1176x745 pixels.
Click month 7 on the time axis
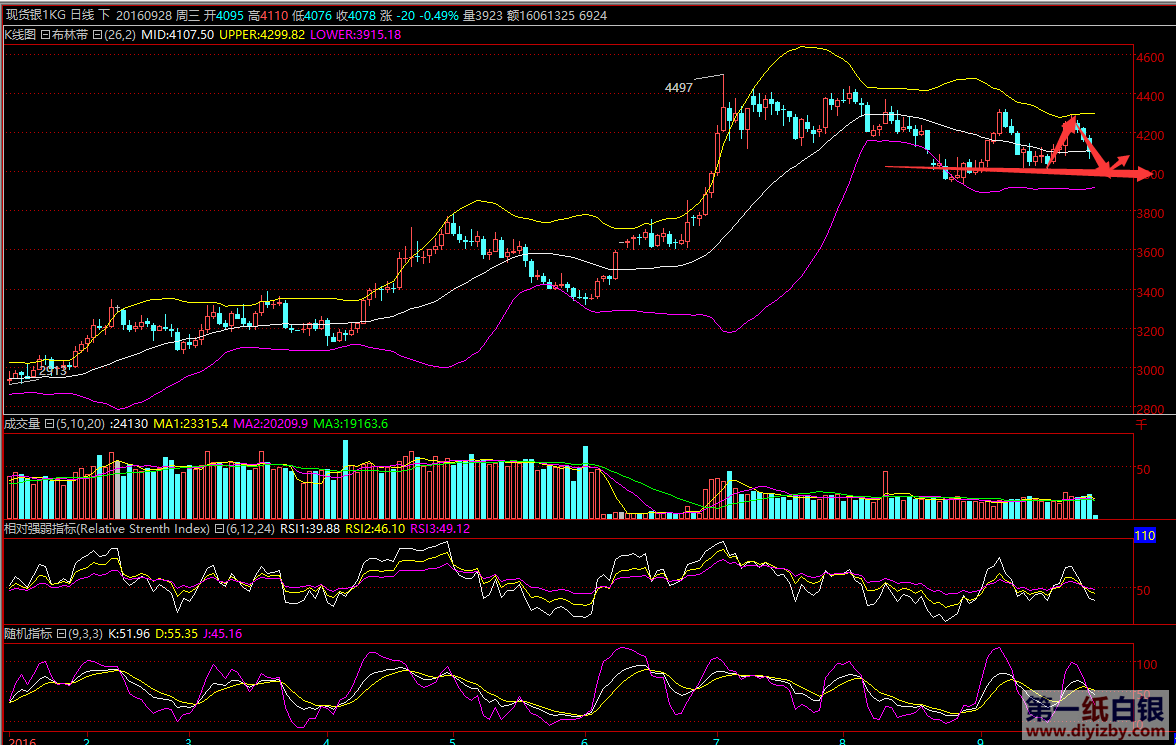[716, 740]
